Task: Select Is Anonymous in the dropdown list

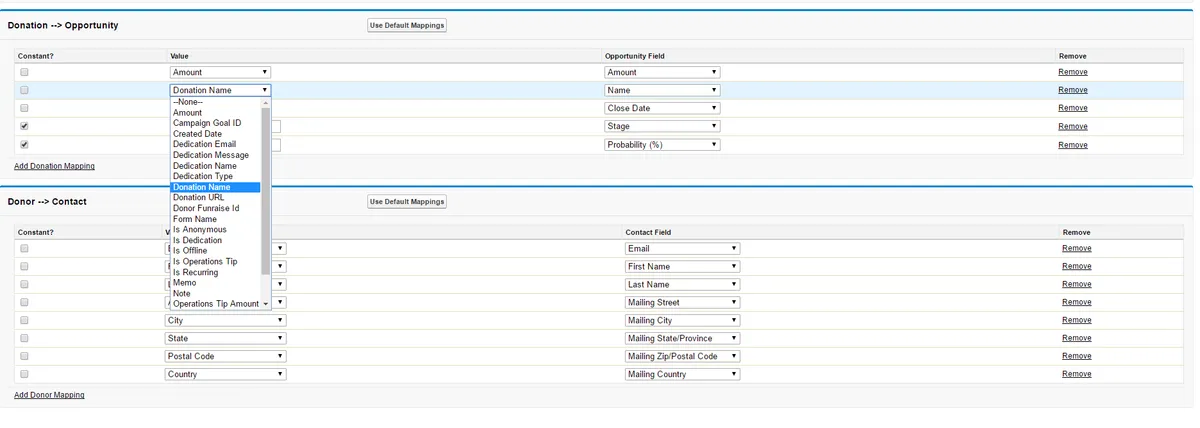Action: 215,229
